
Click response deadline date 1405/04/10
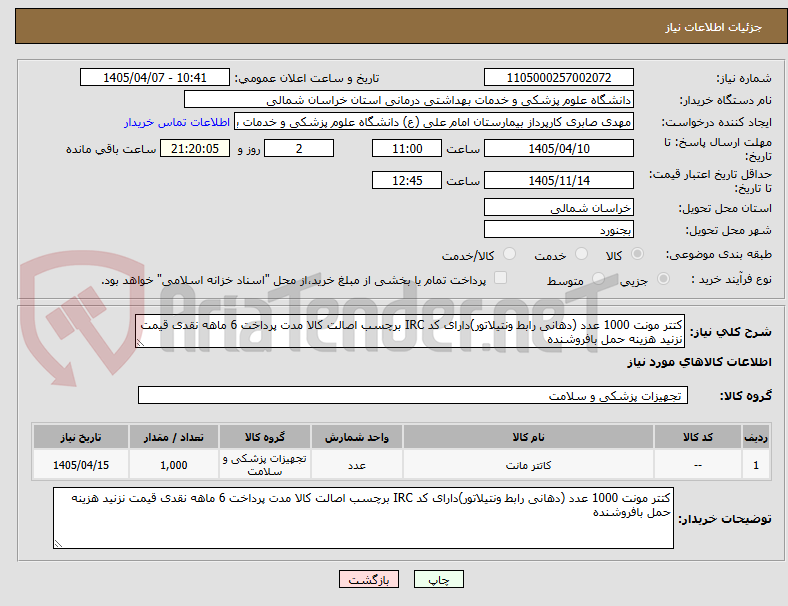(x=558, y=148)
